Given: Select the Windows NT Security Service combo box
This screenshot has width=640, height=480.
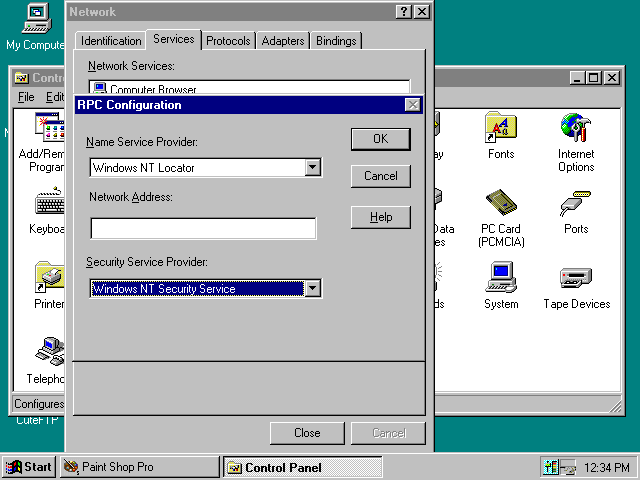Looking at the screenshot, I should point(197,289).
